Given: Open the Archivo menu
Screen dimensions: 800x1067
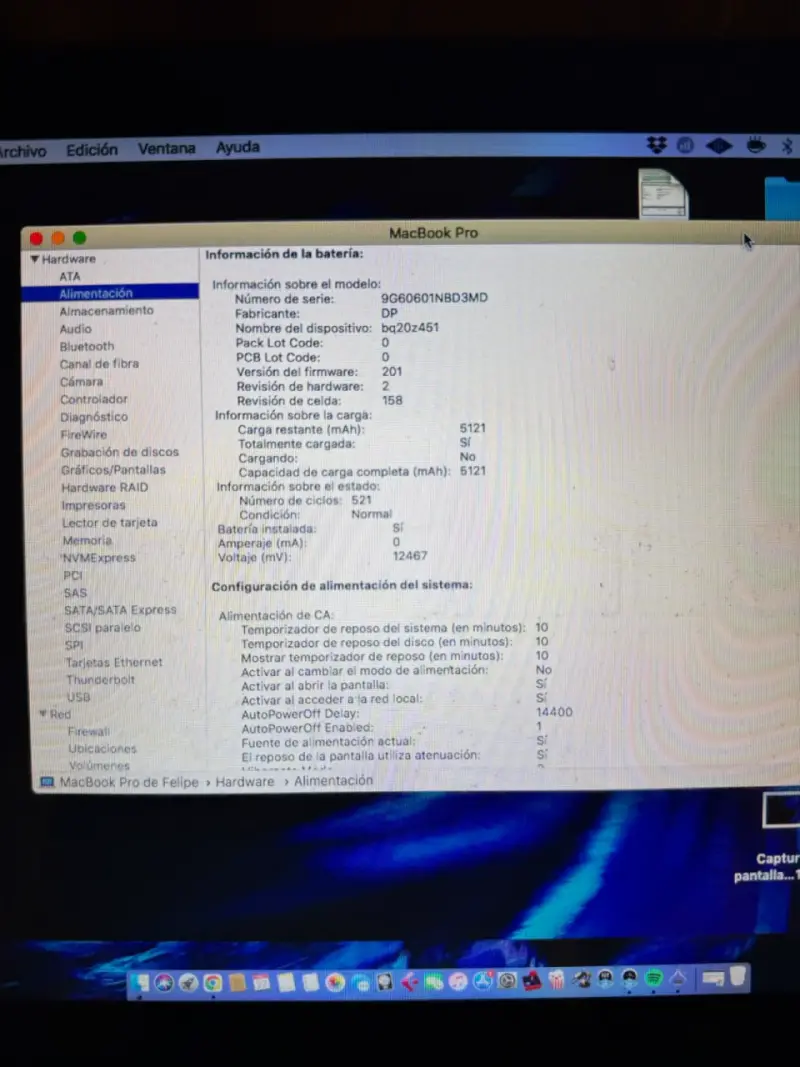Looking at the screenshot, I should tap(22, 151).
